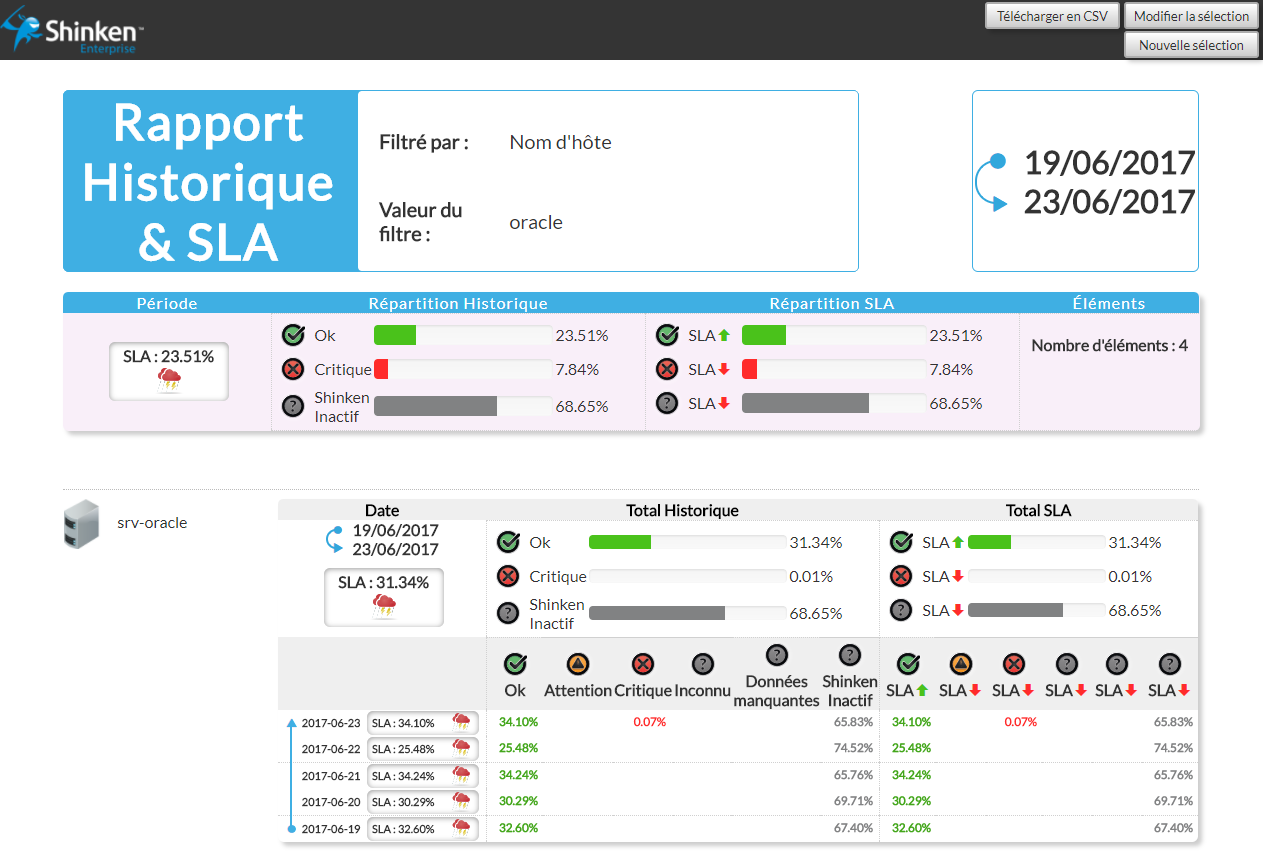
Task: Start a Nouvelle sélection
Action: click(1191, 45)
